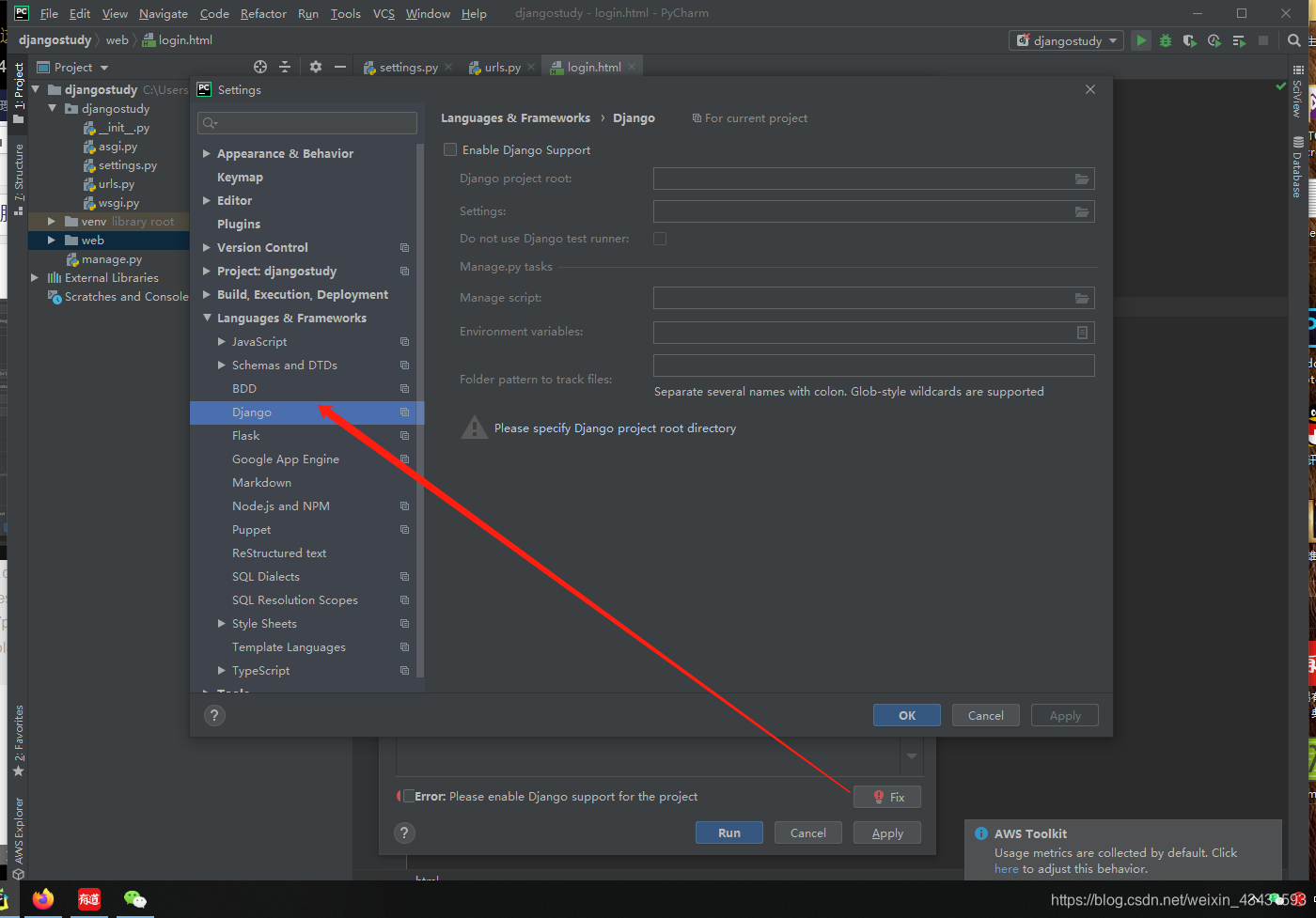The height and width of the screenshot is (918, 1316).
Task: Switch to the urls.py editor tab
Action: click(x=502, y=67)
